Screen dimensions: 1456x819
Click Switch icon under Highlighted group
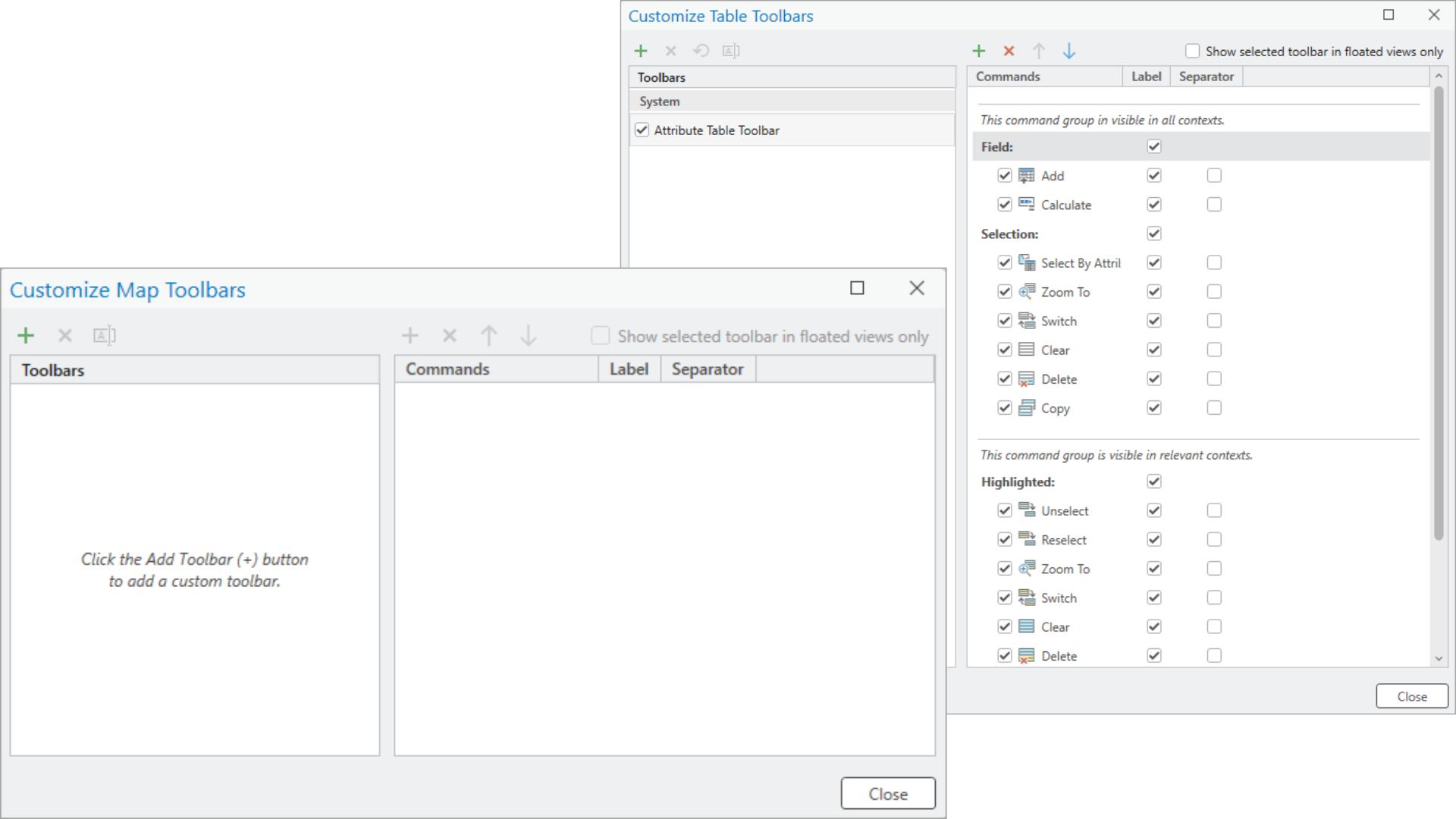coord(1026,598)
